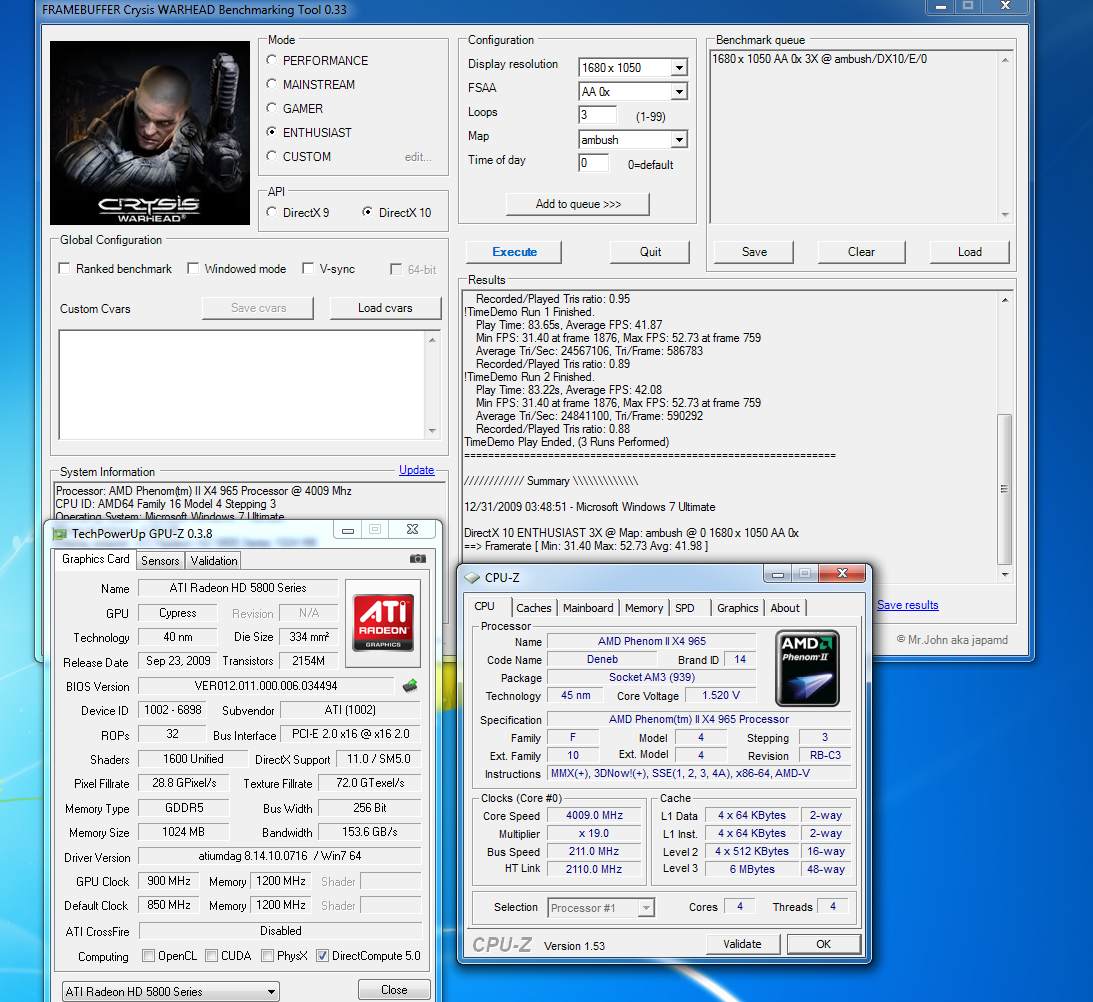Image resolution: width=1093 pixels, height=1002 pixels.
Task: Open the GPU-Z graphics card selector dropdown
Action: pos(171,991)
